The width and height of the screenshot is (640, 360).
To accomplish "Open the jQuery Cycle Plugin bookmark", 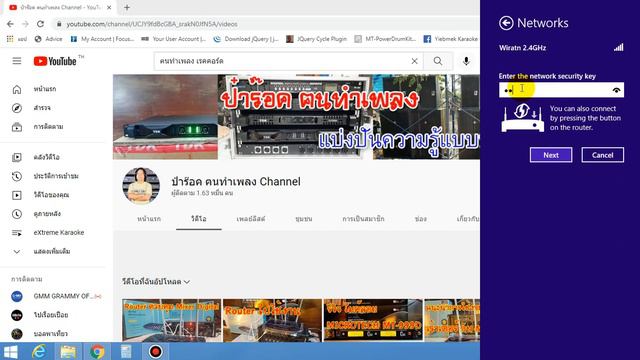I will [x=316, y=39].
